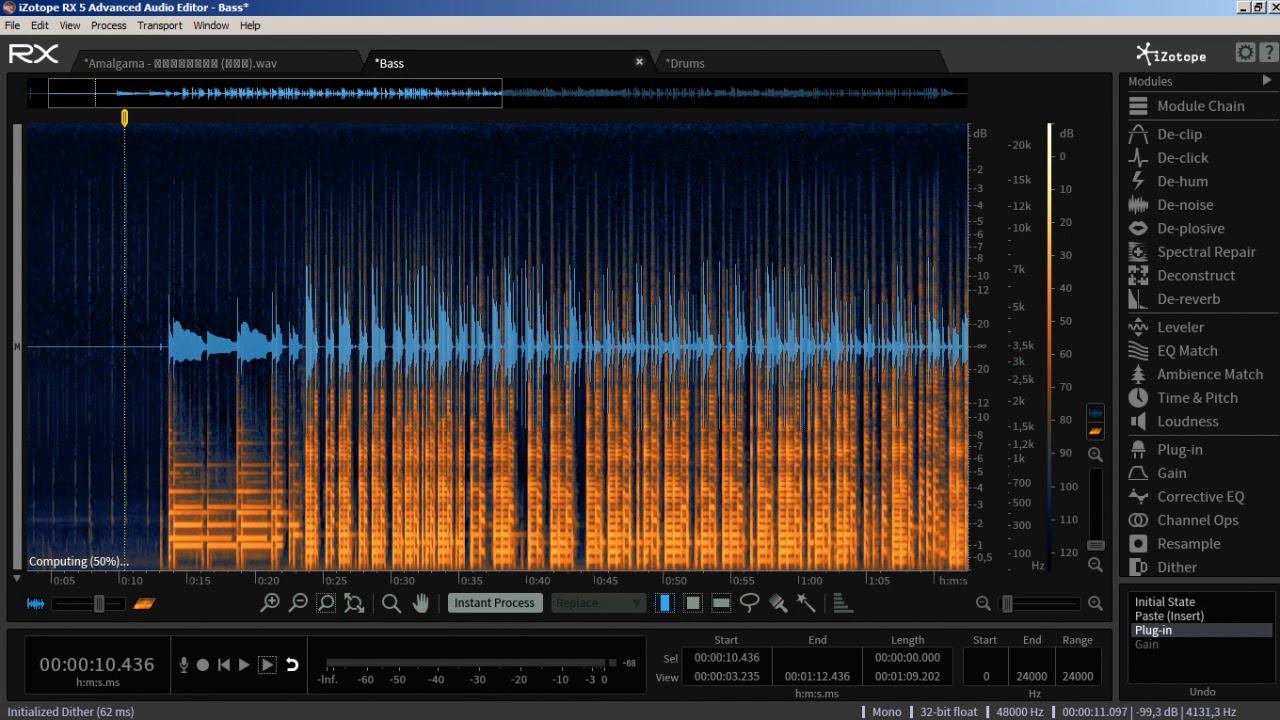Switch to the Amalgama wav tab
Screen dimensions: 1280x720
(215, 63)
